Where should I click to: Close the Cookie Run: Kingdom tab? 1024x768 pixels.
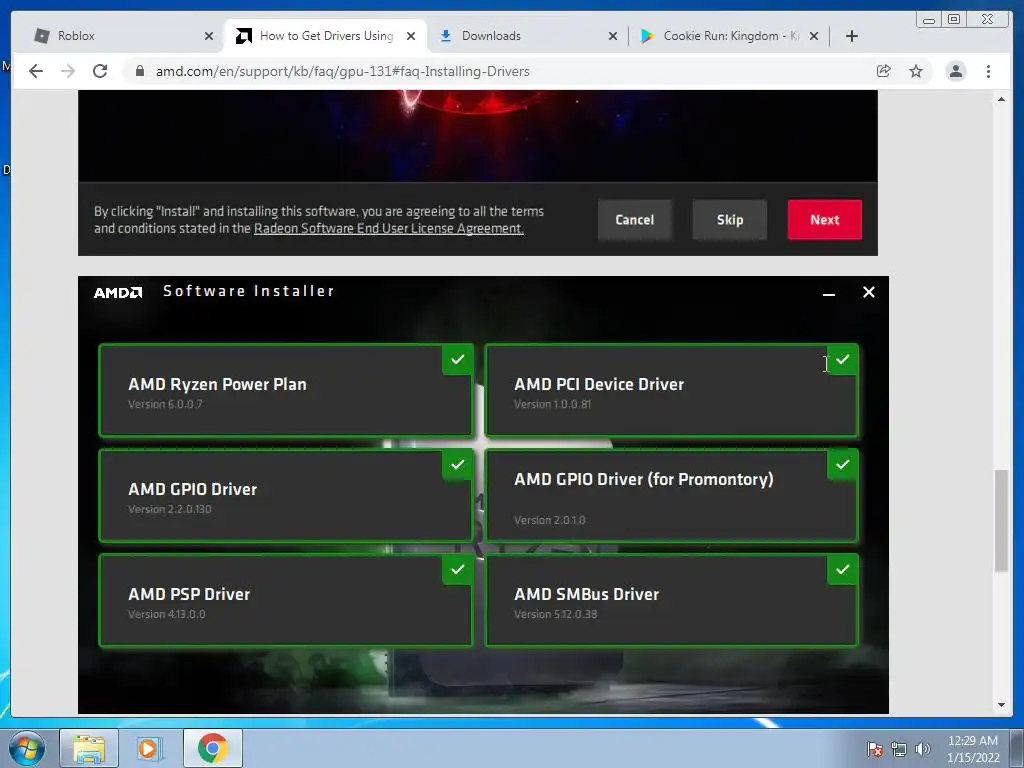814,36
